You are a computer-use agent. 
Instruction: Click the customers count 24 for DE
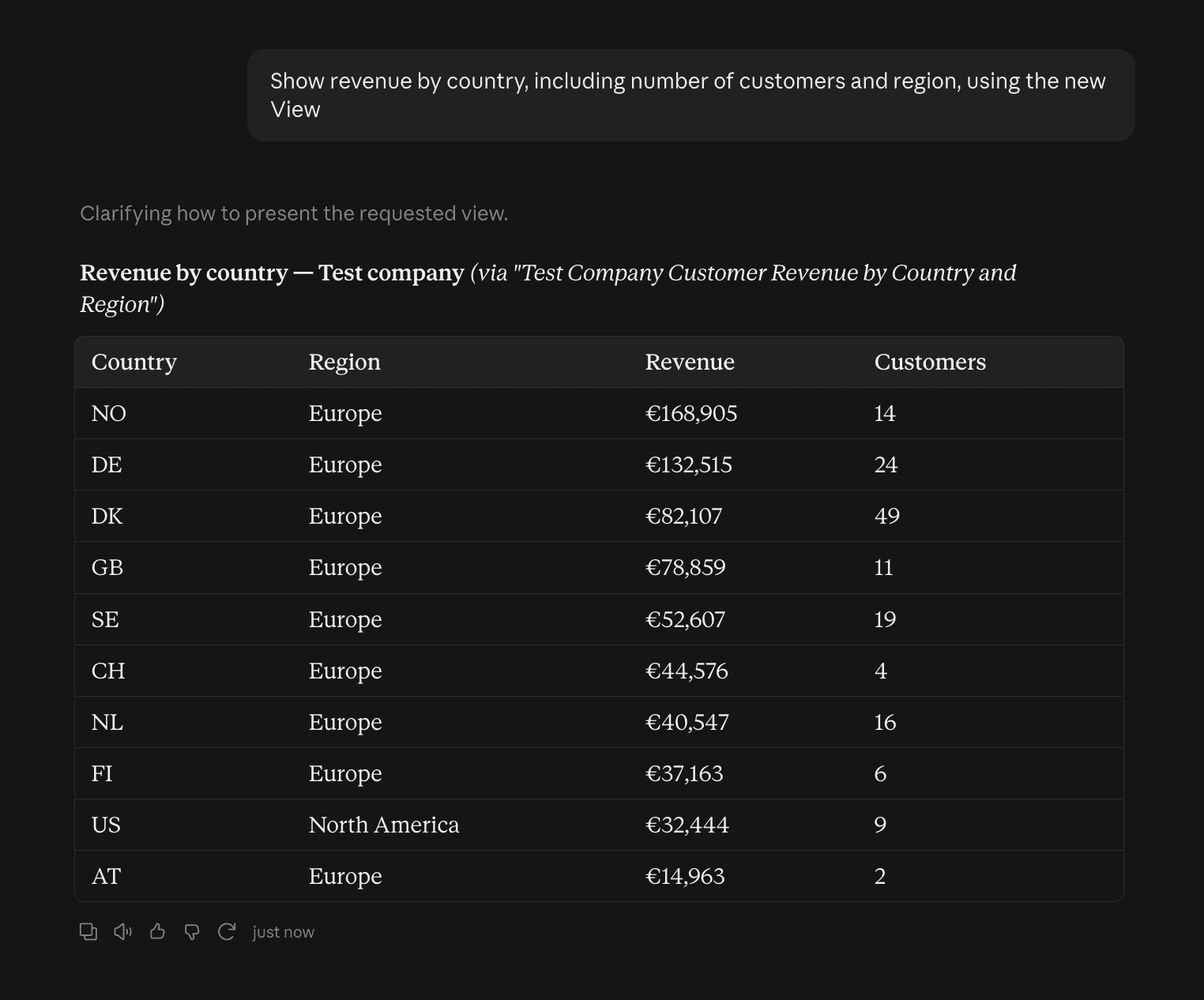coord(886,464)
